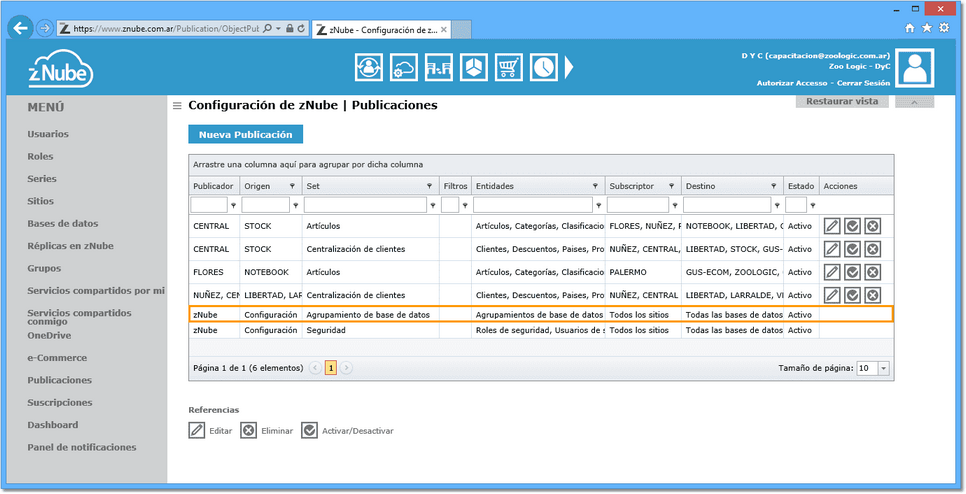Focus the Entidades column filter input
This screenshot has height=494, width=966.
coord(533,205)
